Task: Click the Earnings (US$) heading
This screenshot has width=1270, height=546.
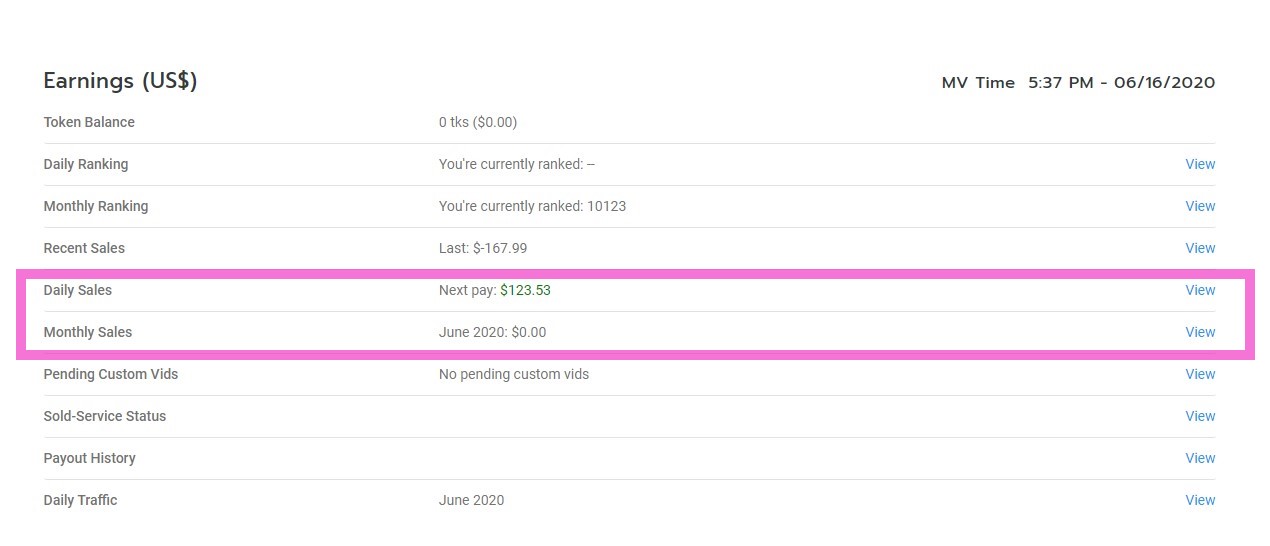Action: point(120,81)
